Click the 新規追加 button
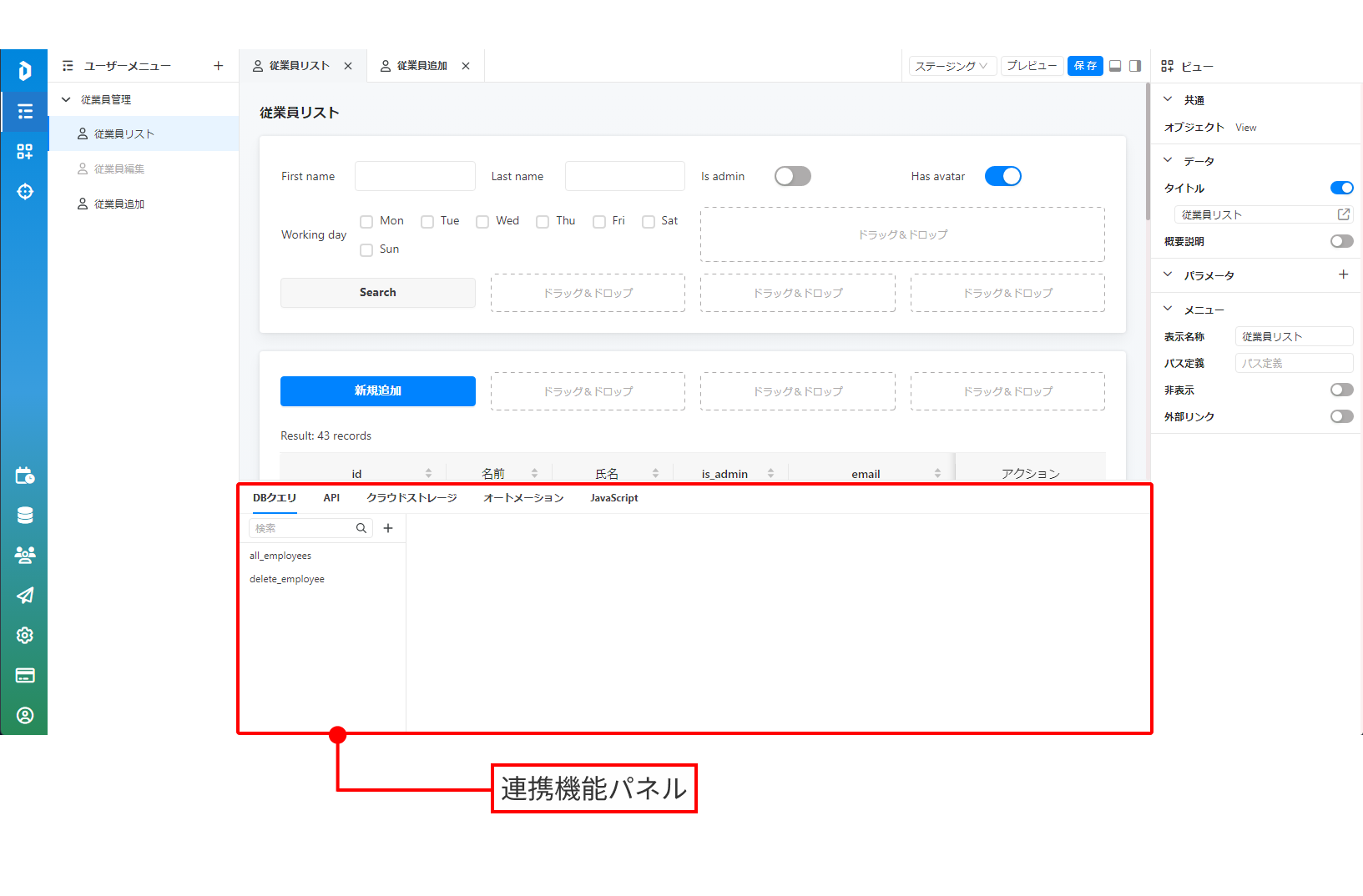1363x896 pixels. coord(378,391)
